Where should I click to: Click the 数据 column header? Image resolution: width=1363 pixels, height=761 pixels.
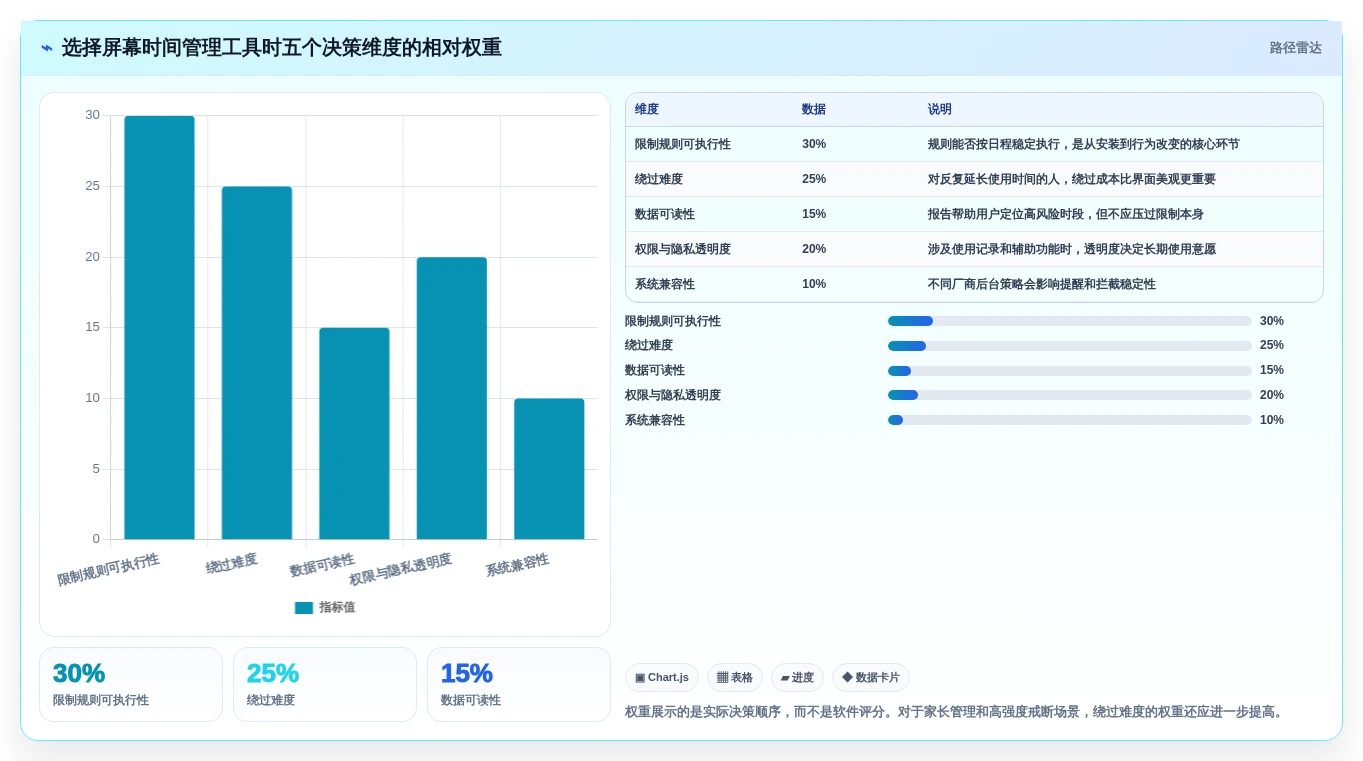814,110
